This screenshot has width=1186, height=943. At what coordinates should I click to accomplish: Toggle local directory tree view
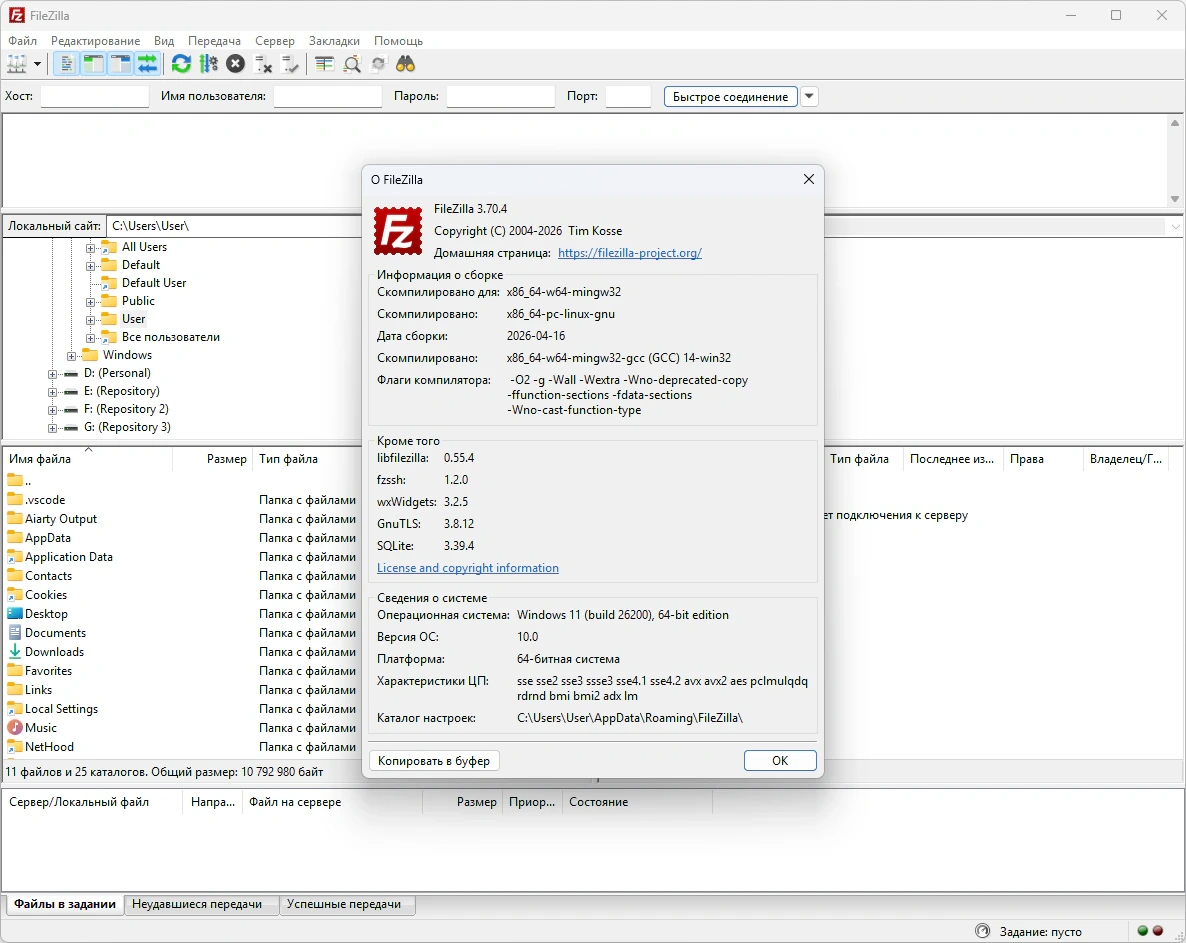[93, 64]
